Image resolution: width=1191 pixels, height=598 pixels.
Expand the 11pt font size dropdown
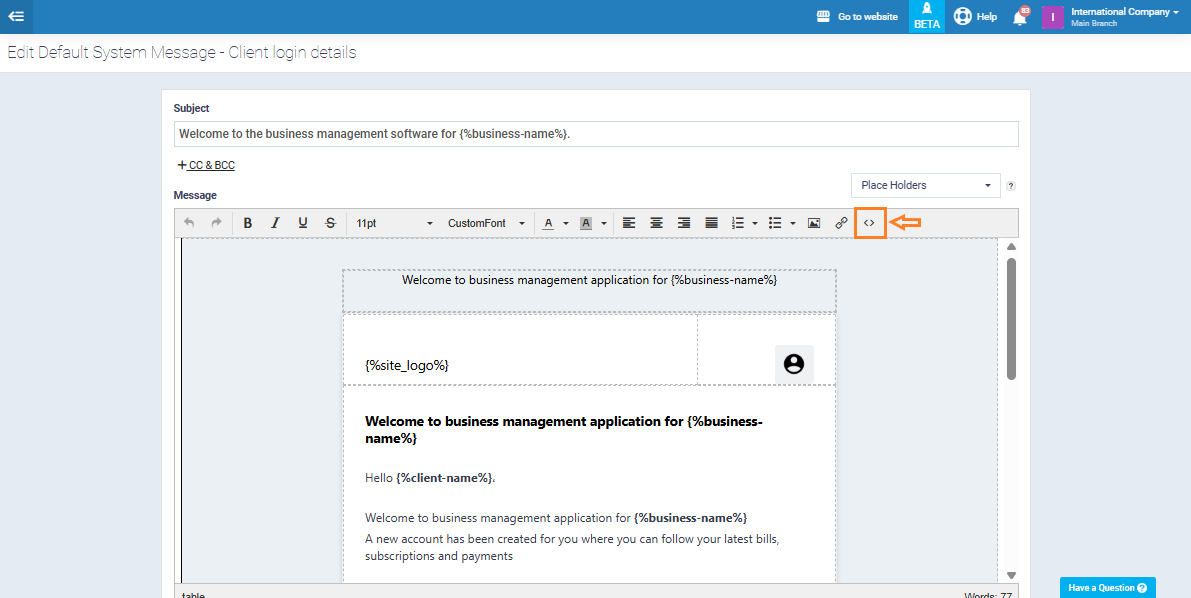394,223
